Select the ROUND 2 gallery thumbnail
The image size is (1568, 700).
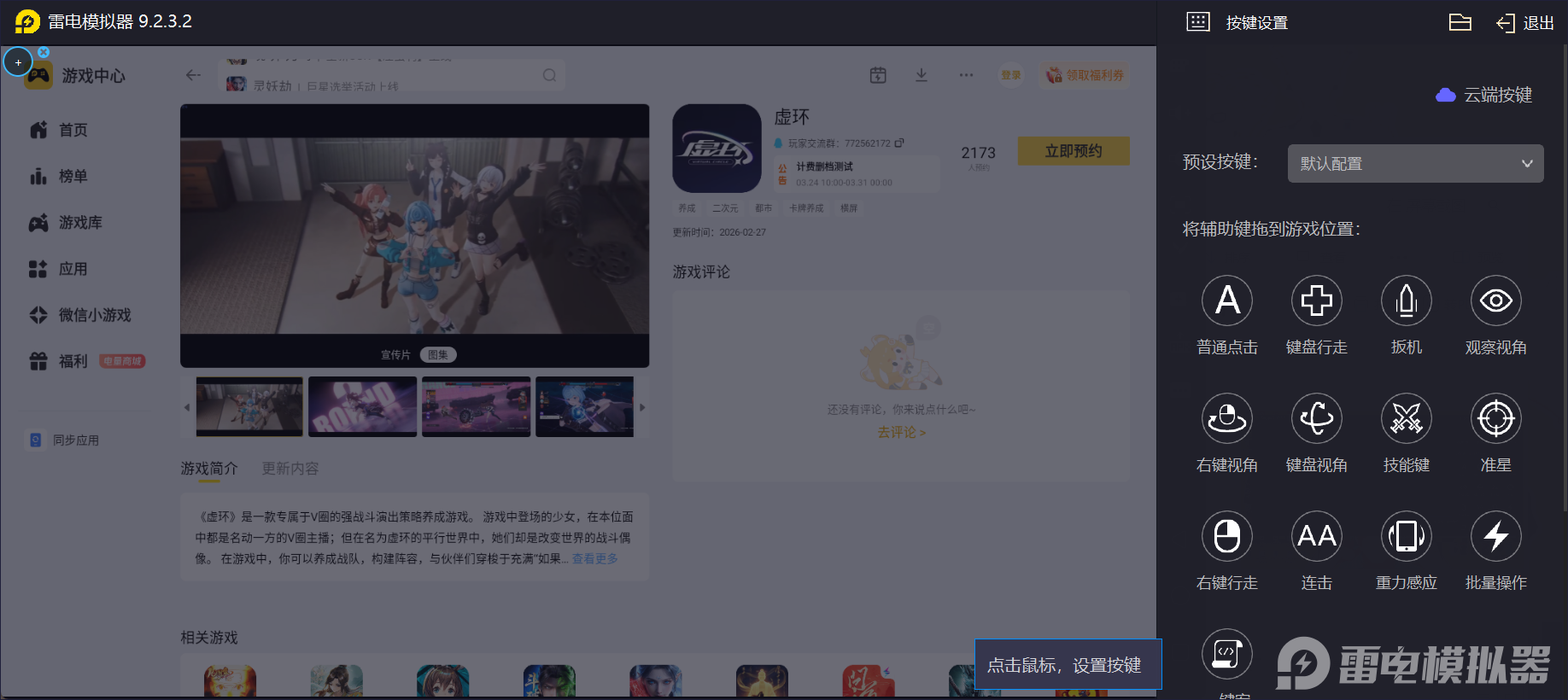(x=362, y=407)
